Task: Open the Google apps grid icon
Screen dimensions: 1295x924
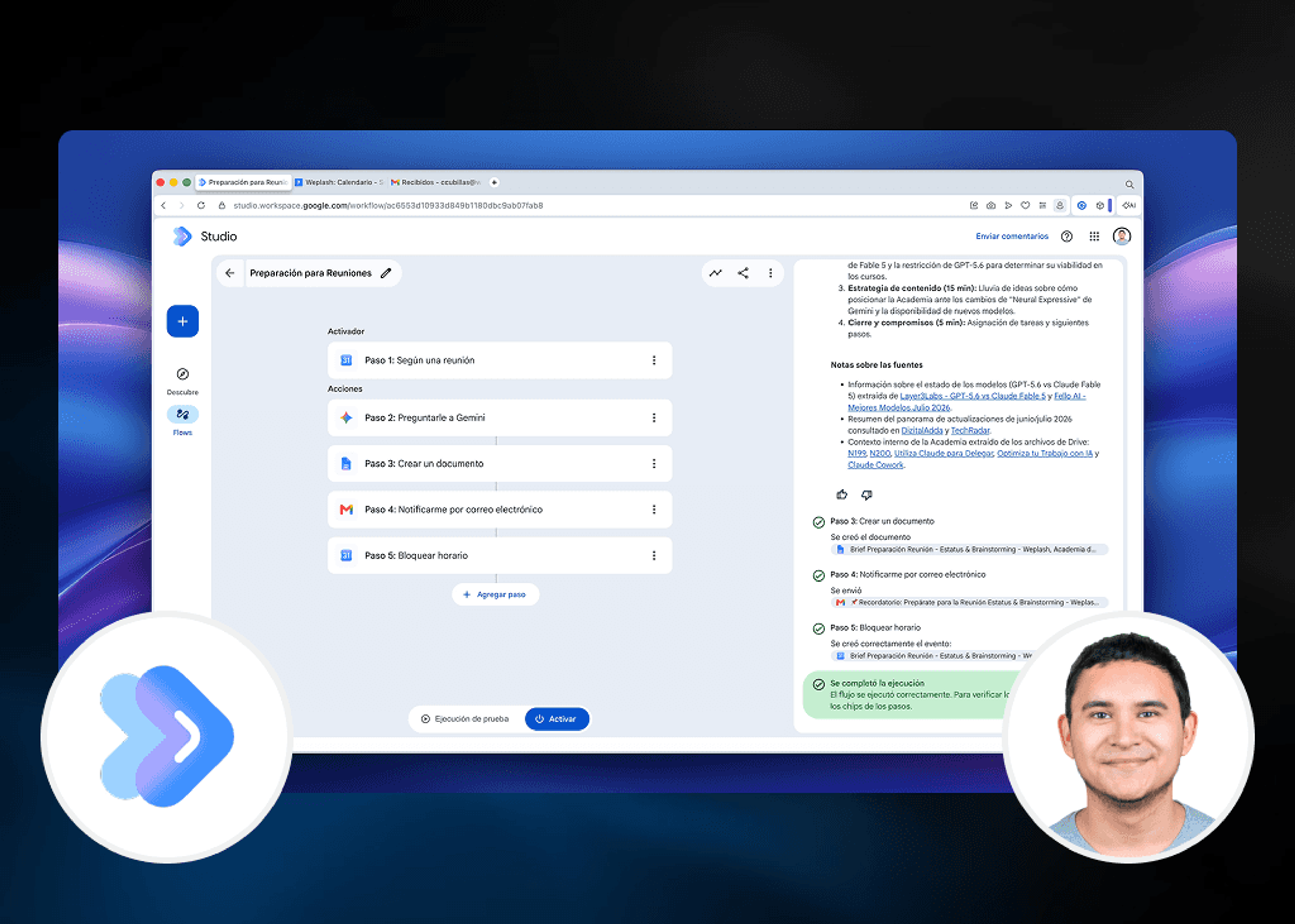Action: 1094,236
